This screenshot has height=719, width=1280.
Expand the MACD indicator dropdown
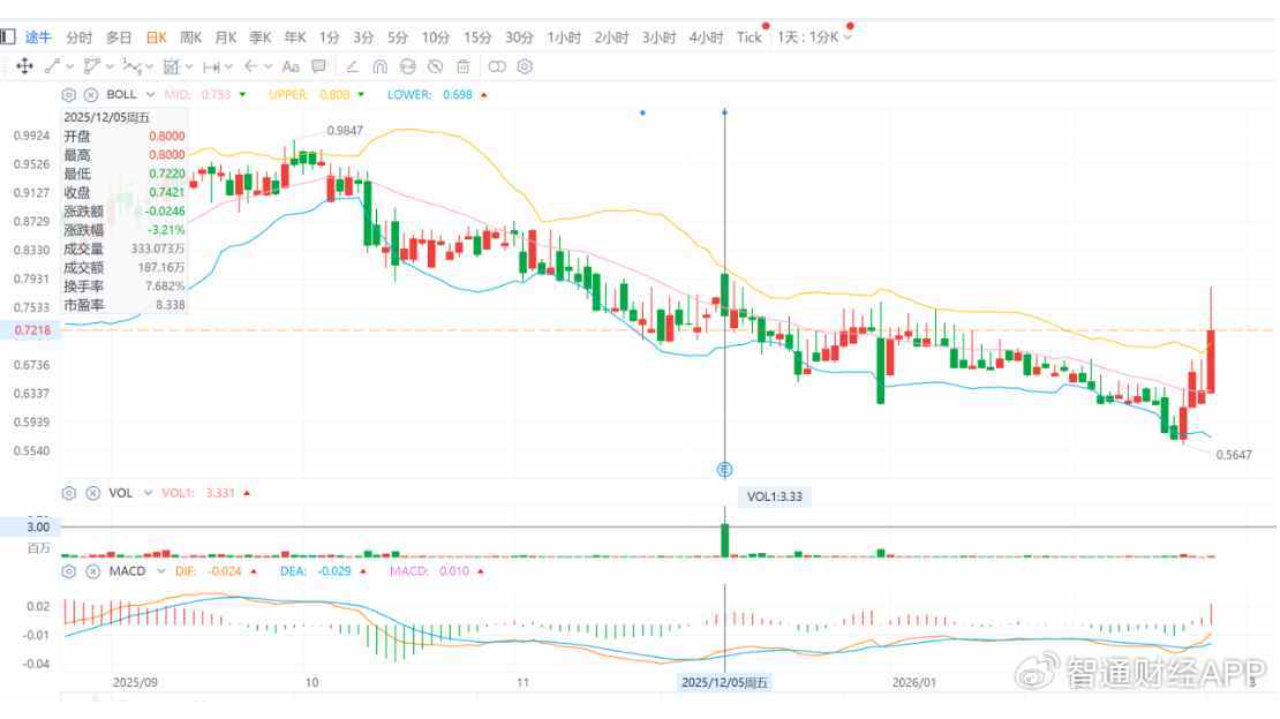coord(159,571)
